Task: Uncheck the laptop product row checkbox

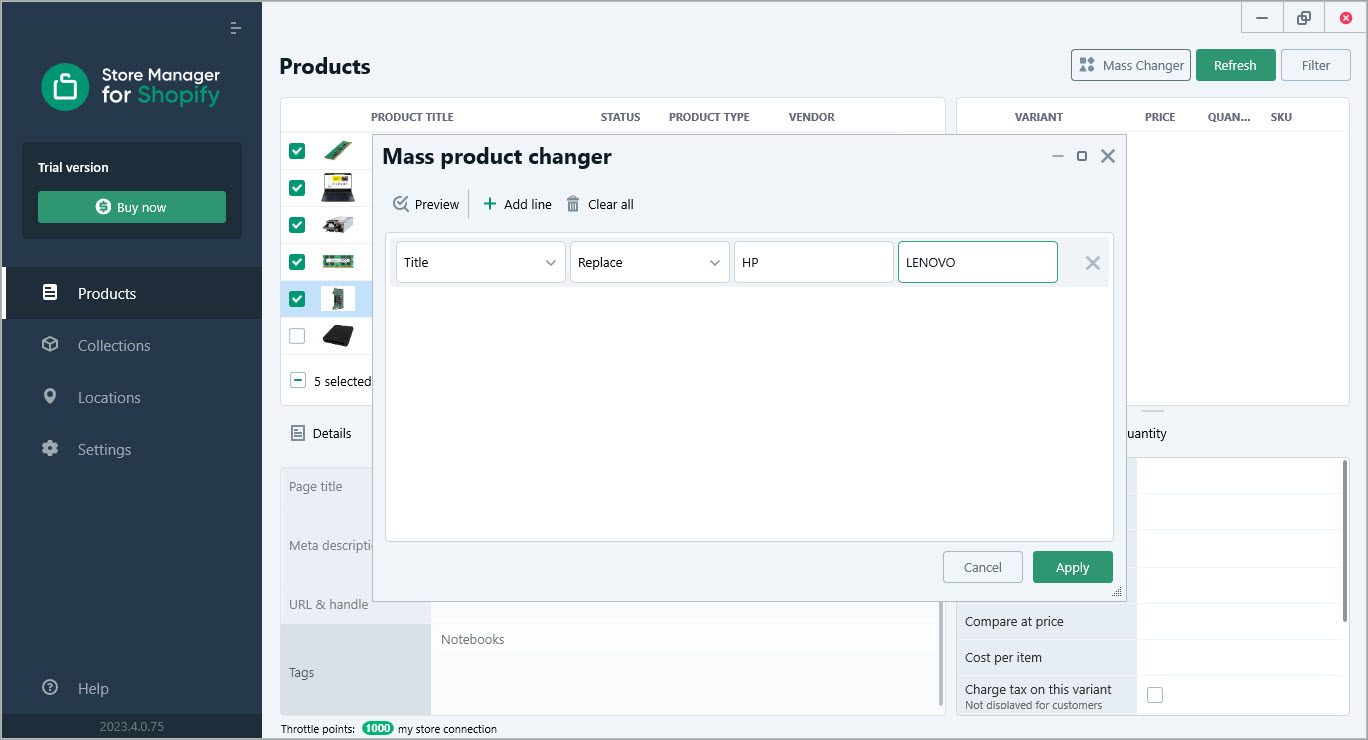Action: [x=297, y=188]
